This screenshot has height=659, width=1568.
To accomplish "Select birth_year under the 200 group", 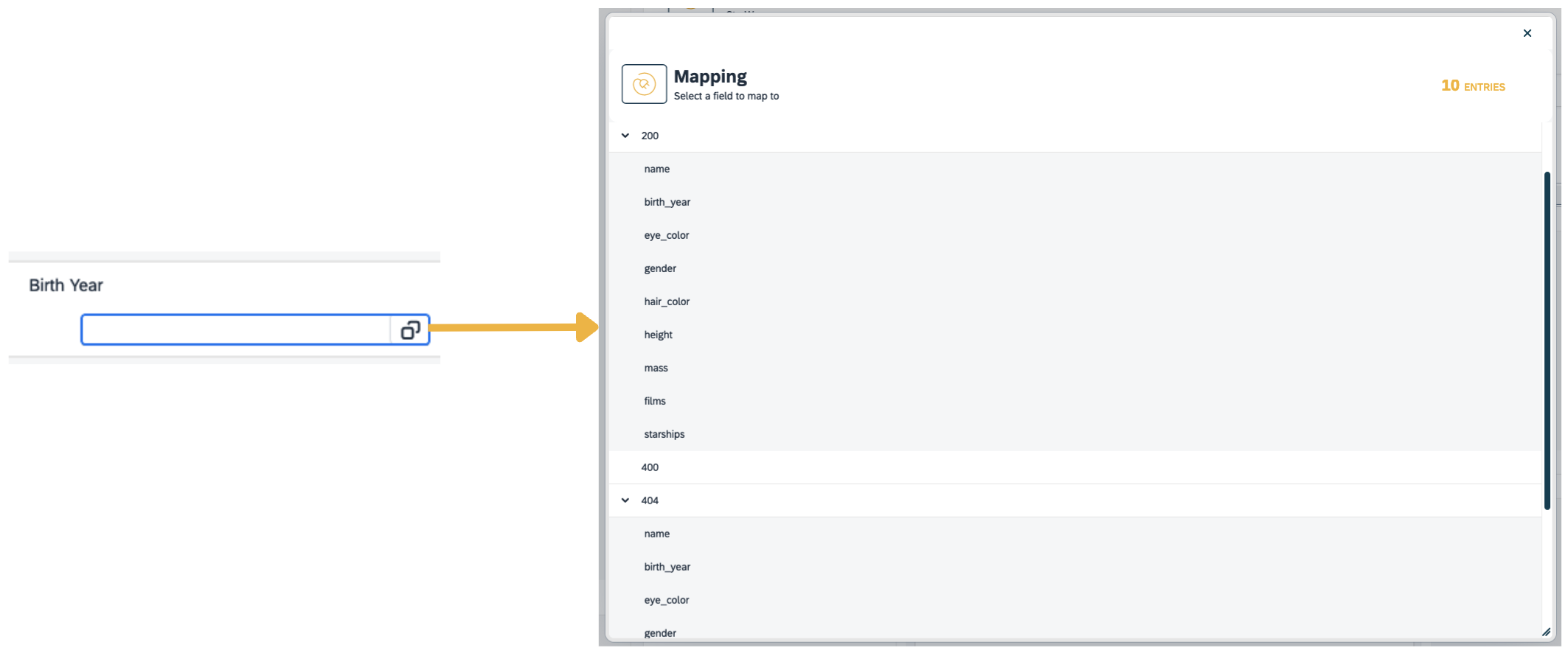I will [667, 202].
